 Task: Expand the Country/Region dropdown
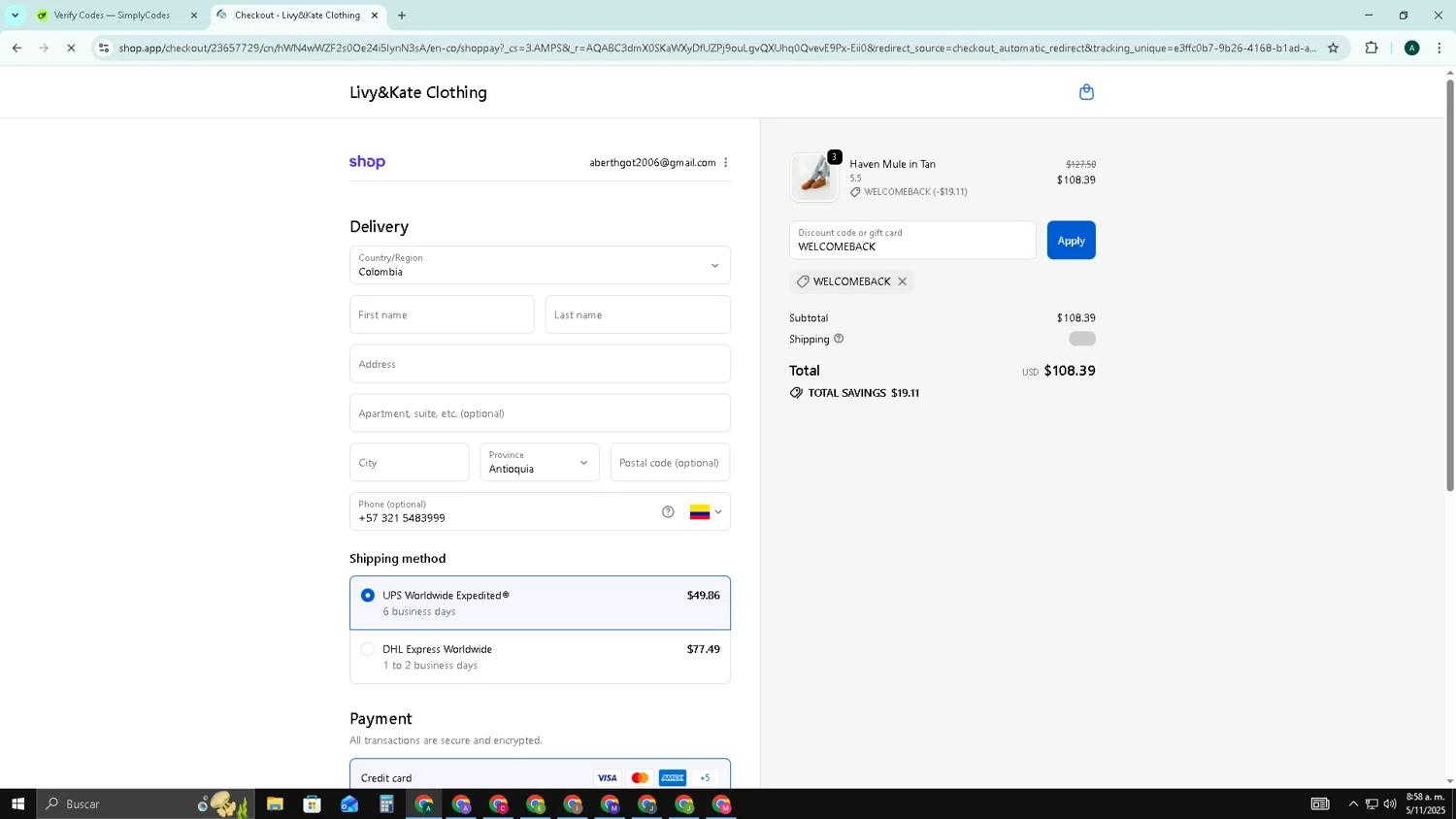[540, 265]
